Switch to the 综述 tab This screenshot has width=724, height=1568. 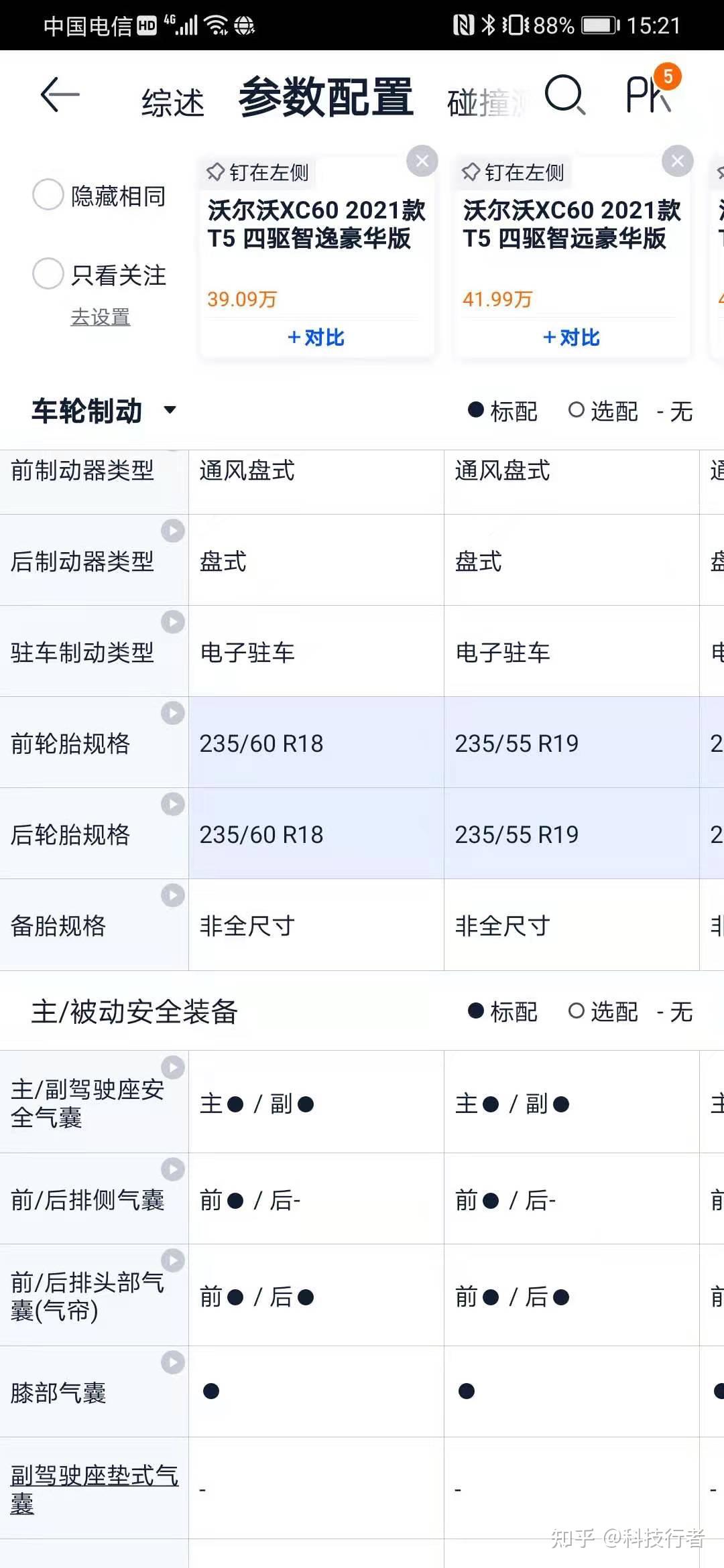pos(172,103)
